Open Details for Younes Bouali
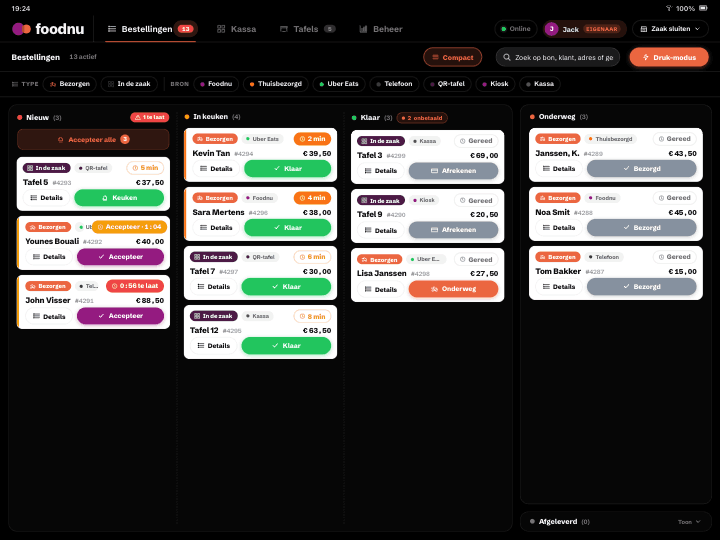Screen dimensions: 720x540 pos(49,257)
